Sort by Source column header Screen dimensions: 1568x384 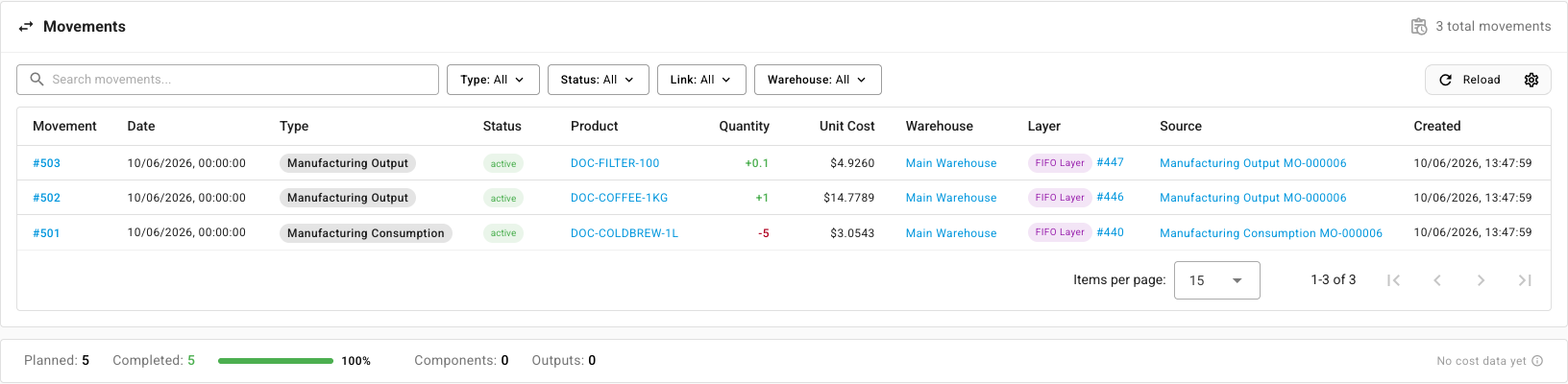[x=1180, y=126]
